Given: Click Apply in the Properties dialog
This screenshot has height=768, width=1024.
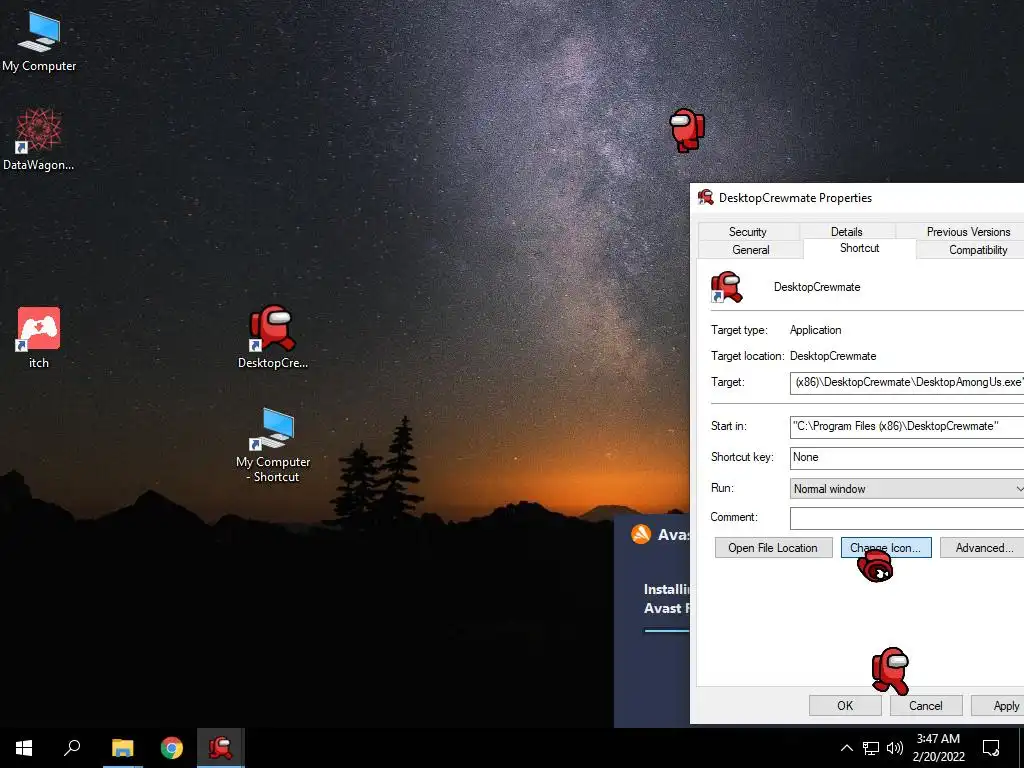Looking at the screenshot, I should [999, 705].
